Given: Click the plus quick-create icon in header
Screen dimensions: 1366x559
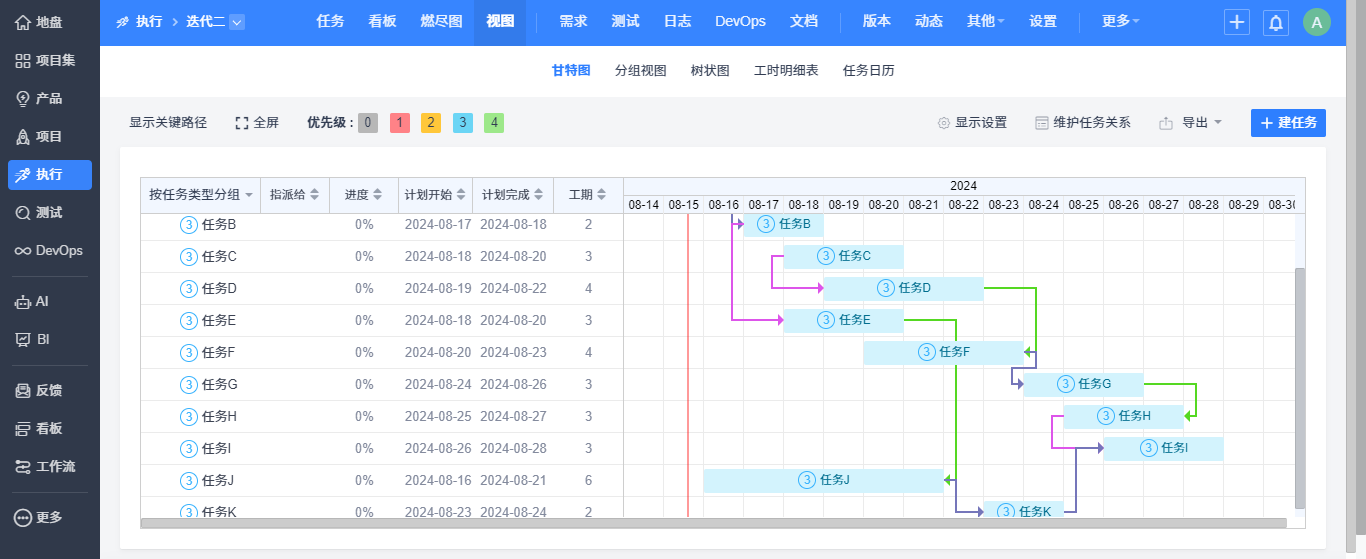Looking at the screenshot, I should (x=1237, y=22).
